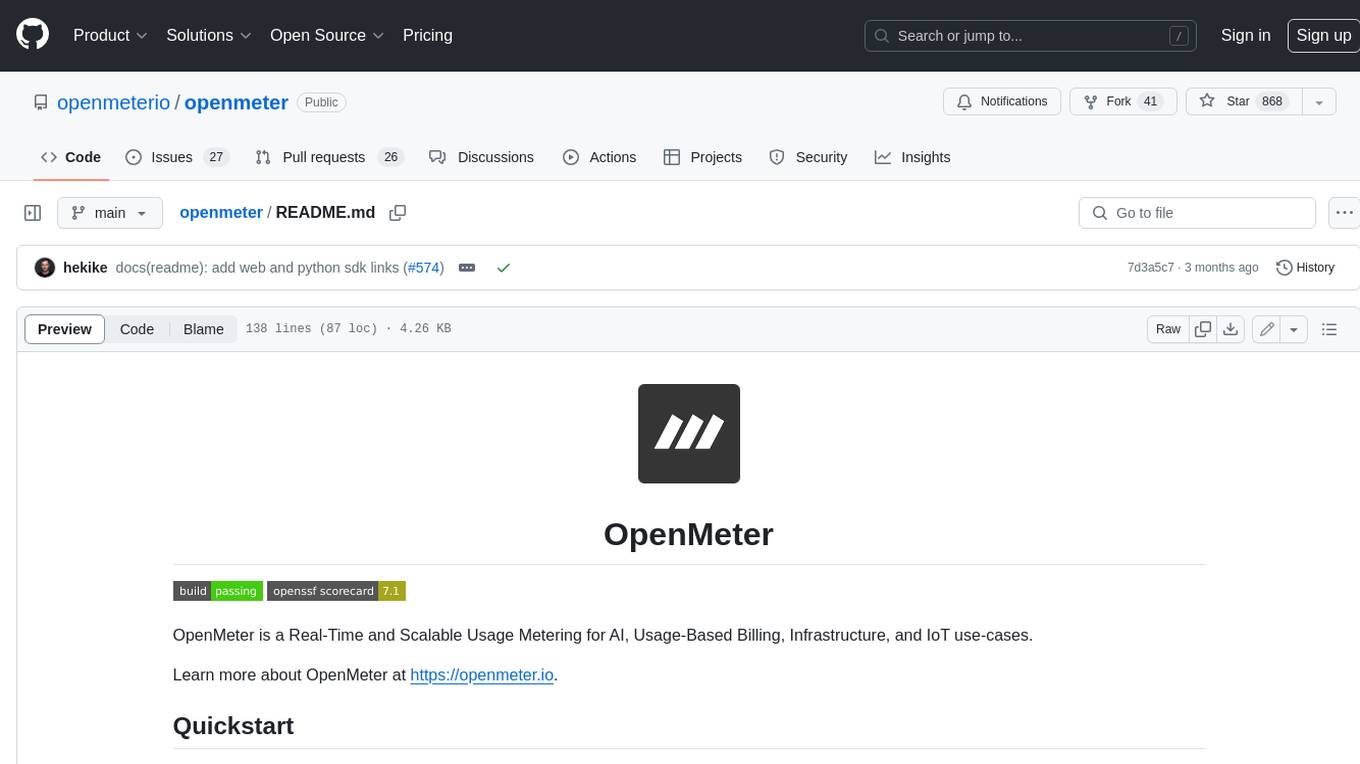Open the Pull requests tab
Screen dimensions: 1360x764
tap(328, 157)
